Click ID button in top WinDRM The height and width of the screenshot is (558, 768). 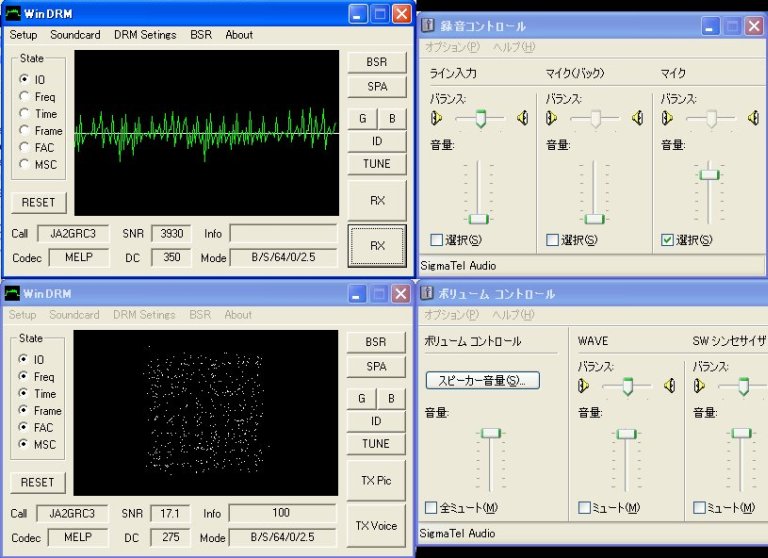[x=377, y=141]
